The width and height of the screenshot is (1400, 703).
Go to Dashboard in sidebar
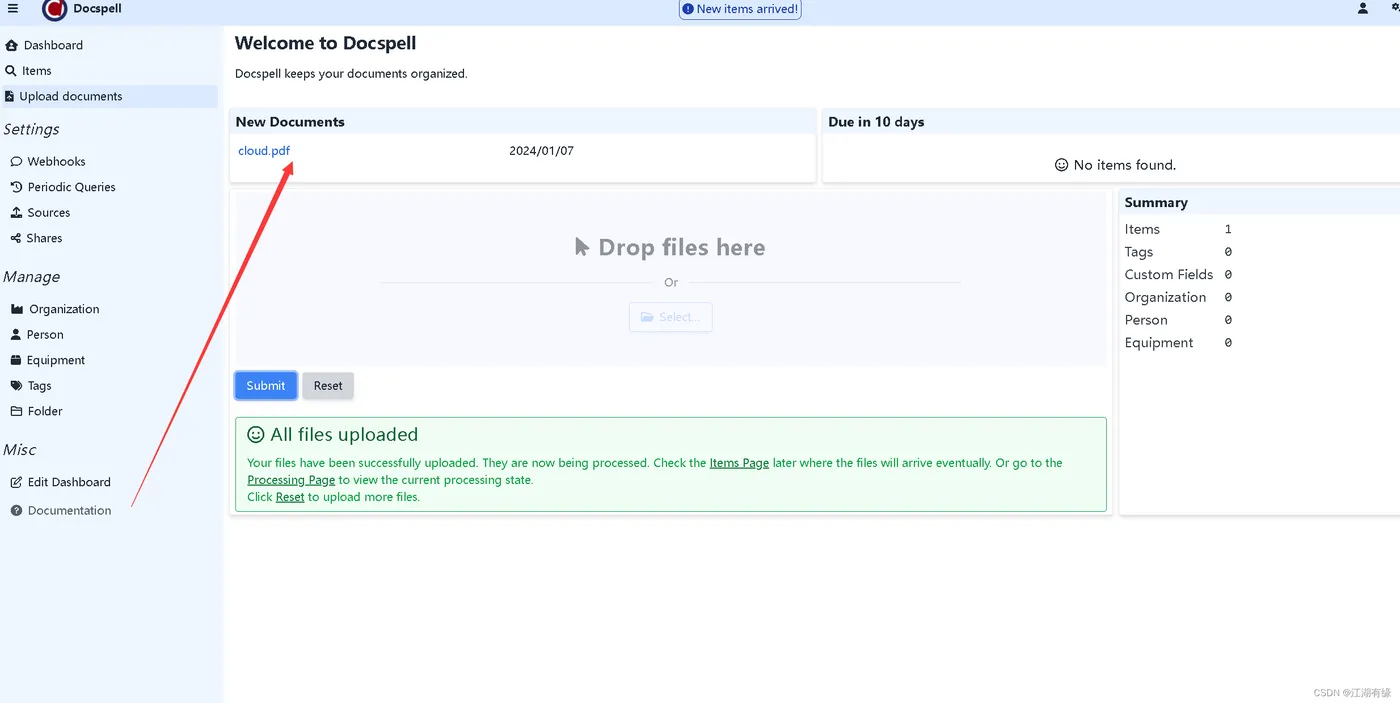pos(110,45)
